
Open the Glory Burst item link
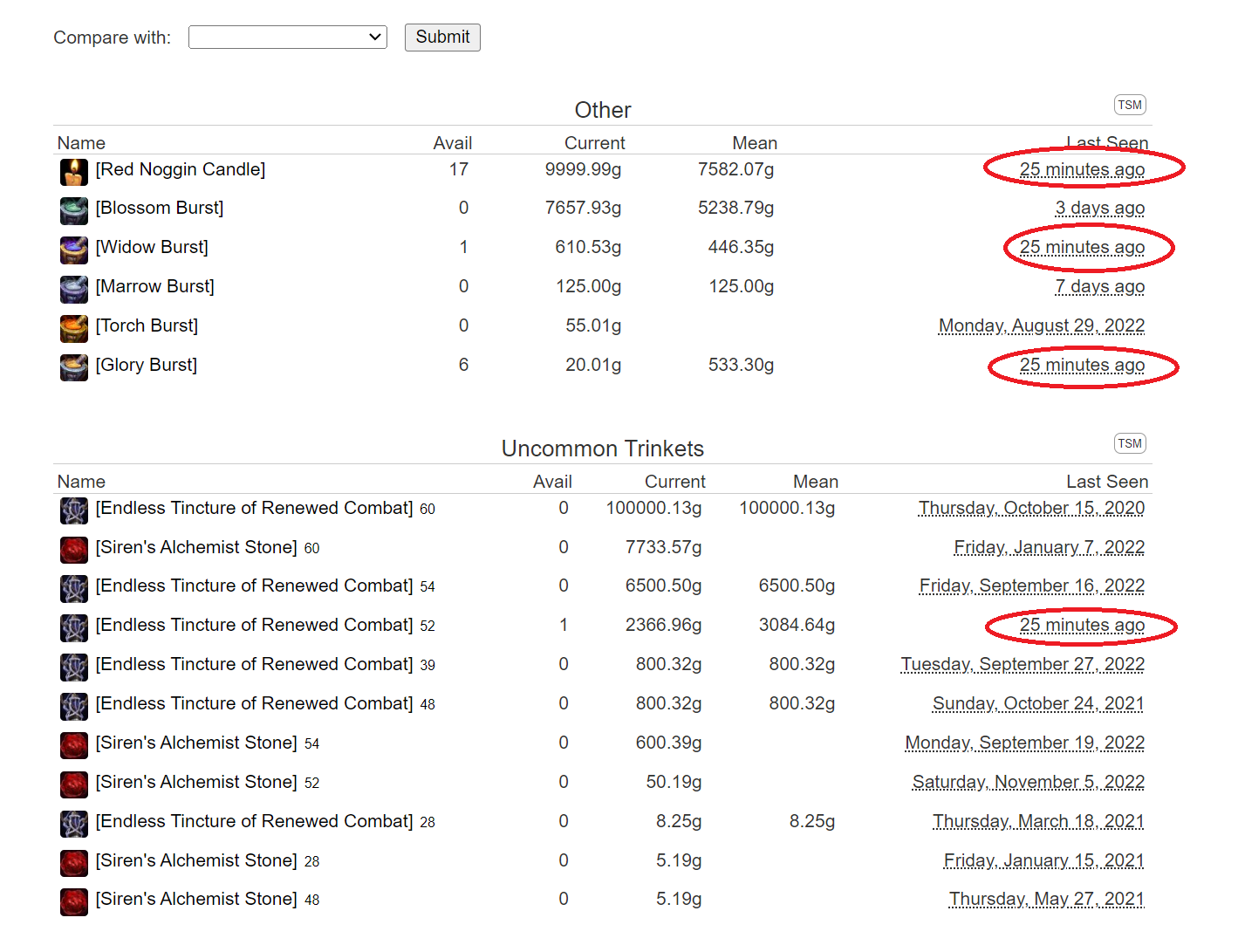tap(147, 365)
